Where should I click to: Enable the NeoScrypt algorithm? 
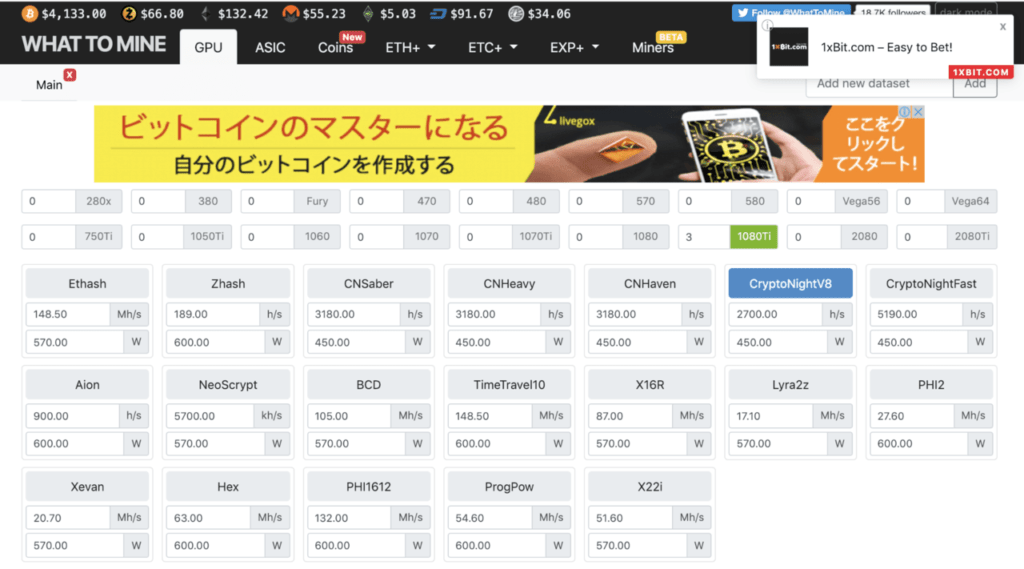coord(228,385)
